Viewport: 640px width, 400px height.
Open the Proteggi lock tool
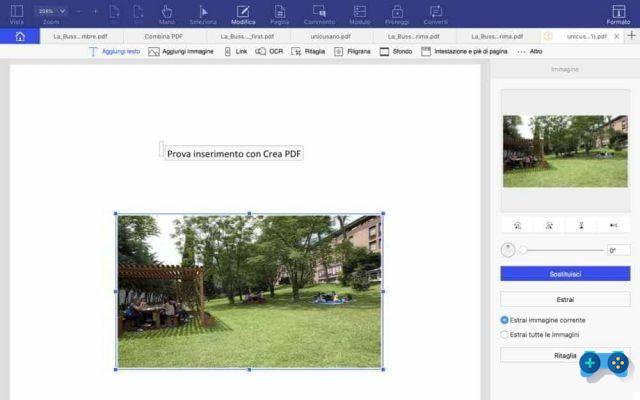point(397,14)
